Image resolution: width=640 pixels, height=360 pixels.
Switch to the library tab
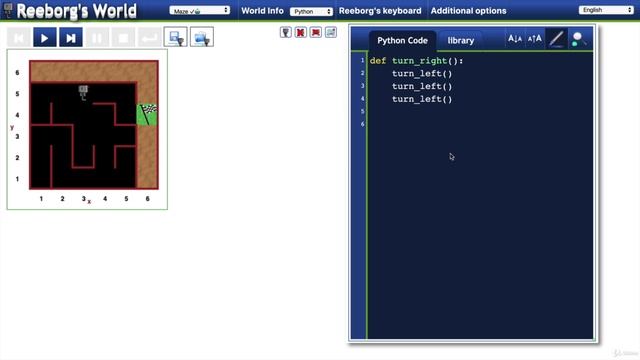(461, 41)
